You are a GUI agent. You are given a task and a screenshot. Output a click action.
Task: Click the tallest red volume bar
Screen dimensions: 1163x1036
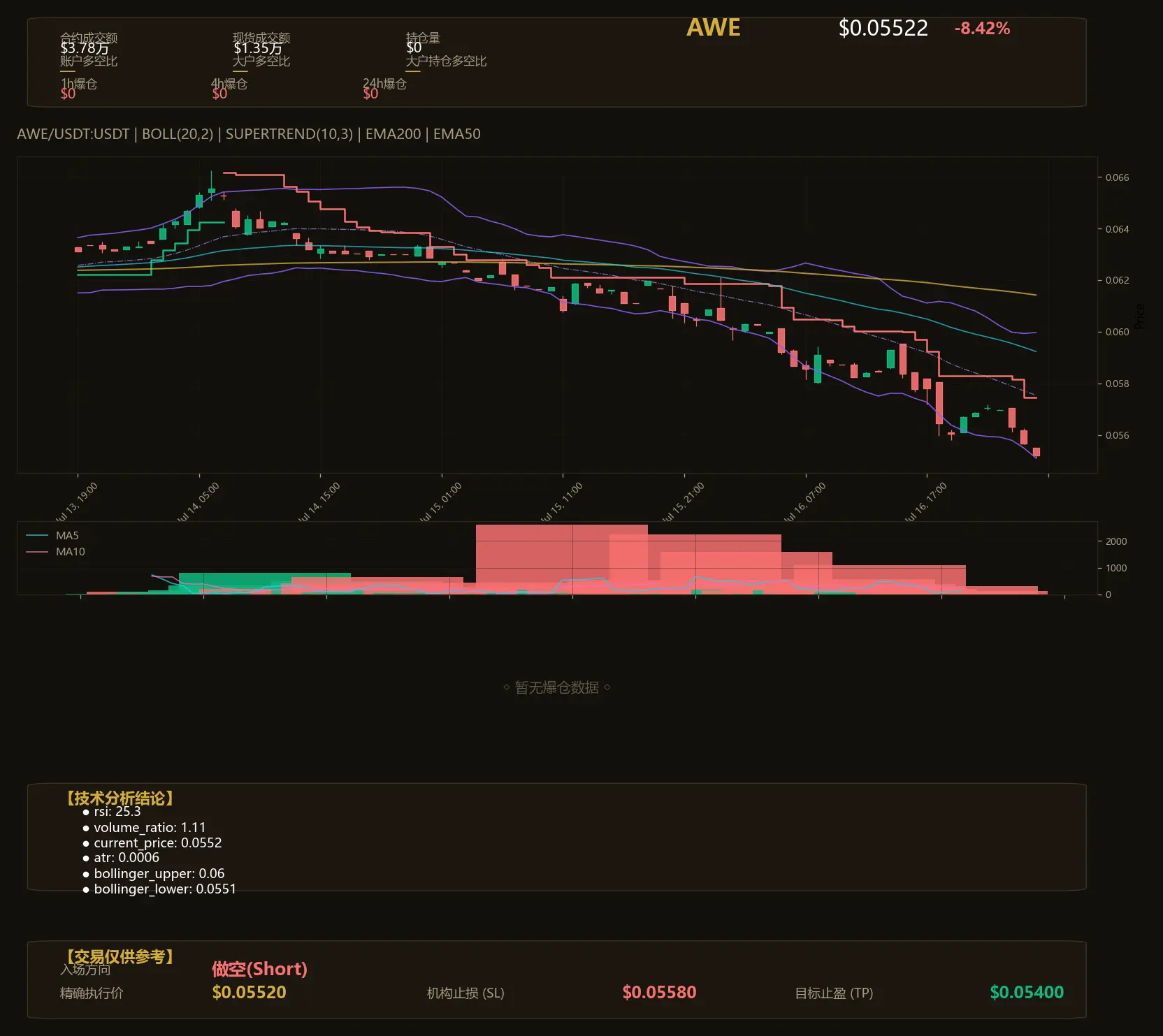point(562,560)
